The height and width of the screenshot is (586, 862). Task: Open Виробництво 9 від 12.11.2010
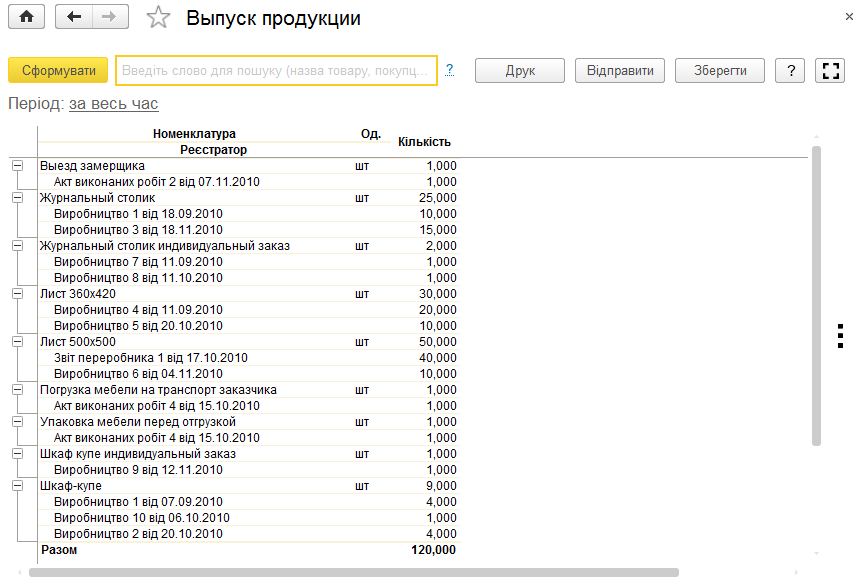click(138, 469)
